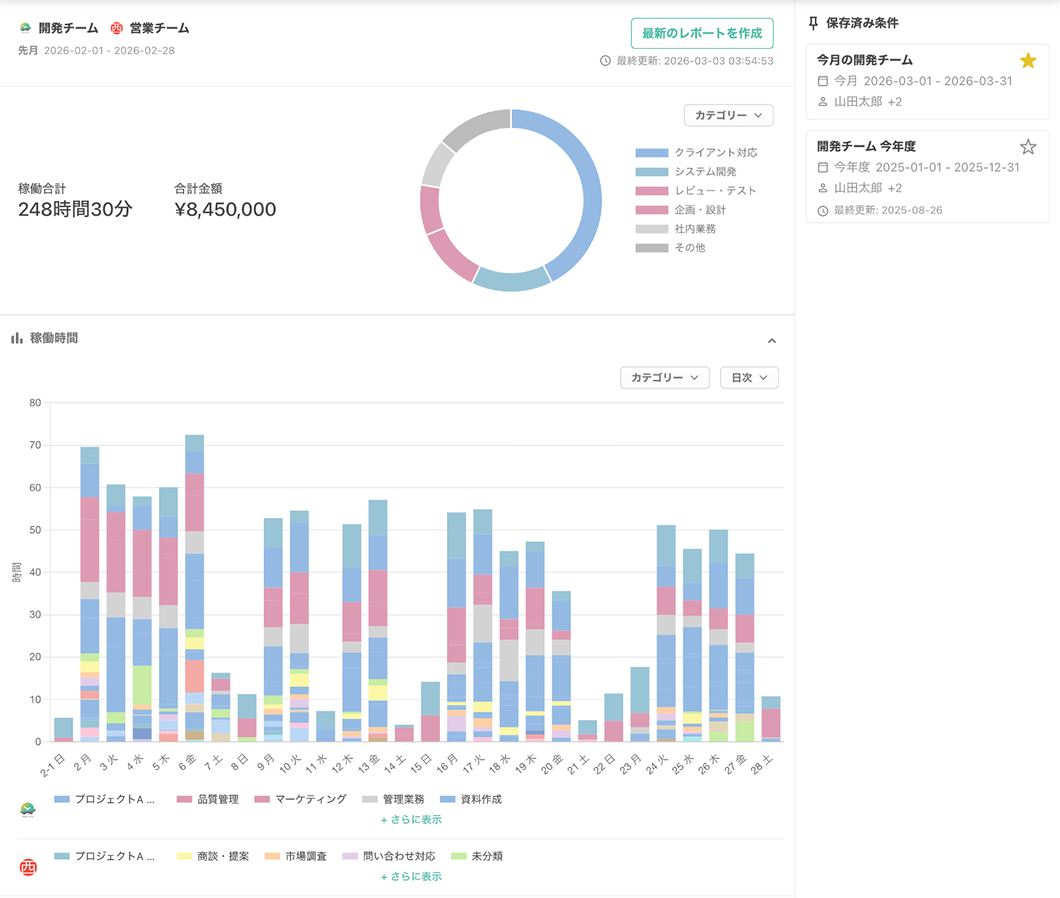The height and width of the screenshot is (898, 1060).
Task: Click the bar chart icon next to 稼働時間
Action: point(17,338)
